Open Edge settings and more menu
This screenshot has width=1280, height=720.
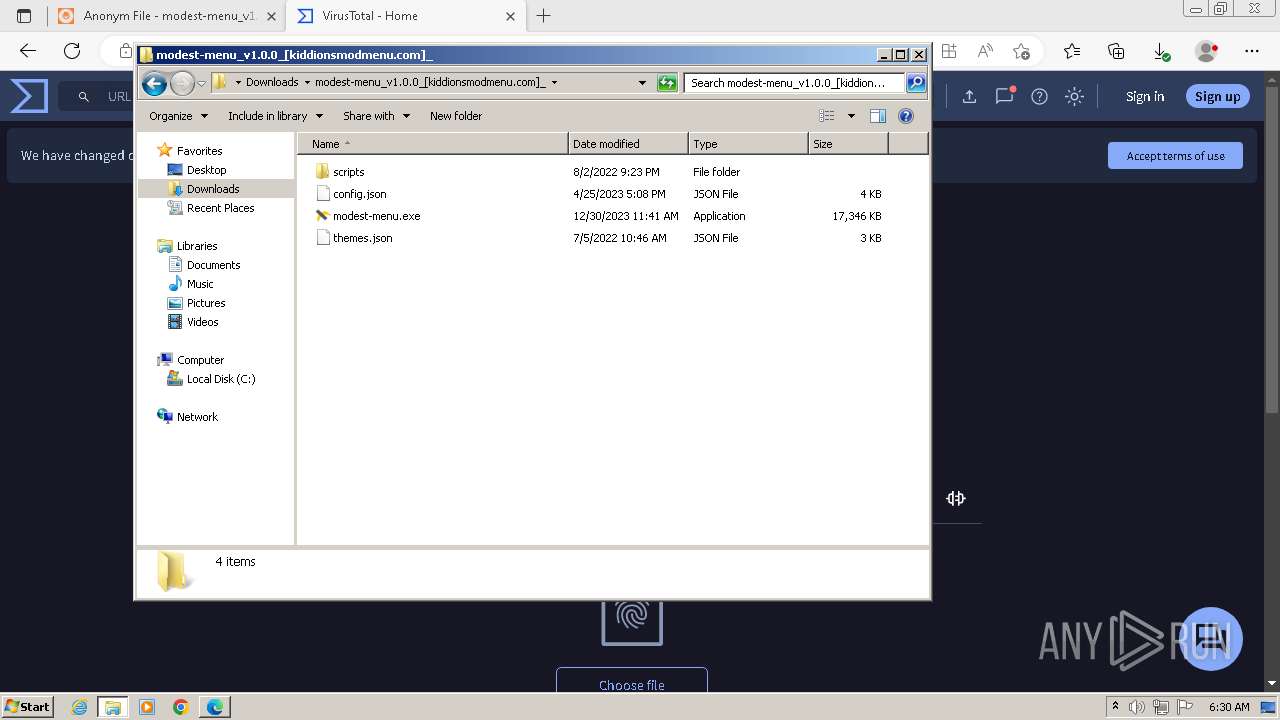point(1252,51)
